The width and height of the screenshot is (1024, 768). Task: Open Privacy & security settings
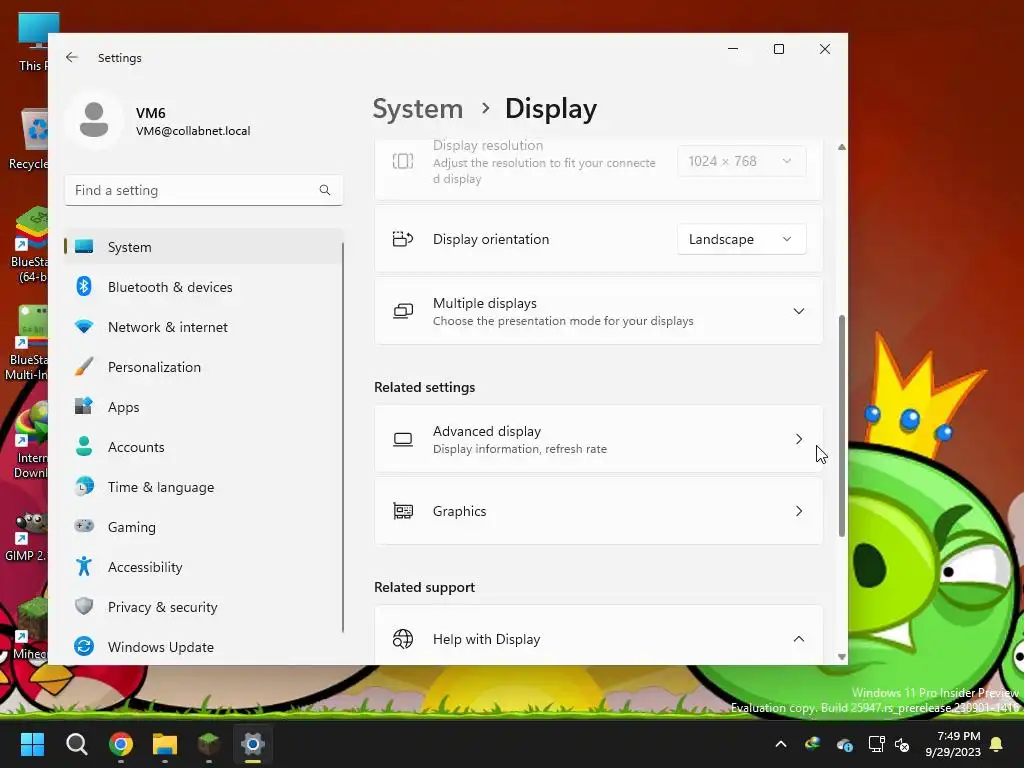pos(203,607)
